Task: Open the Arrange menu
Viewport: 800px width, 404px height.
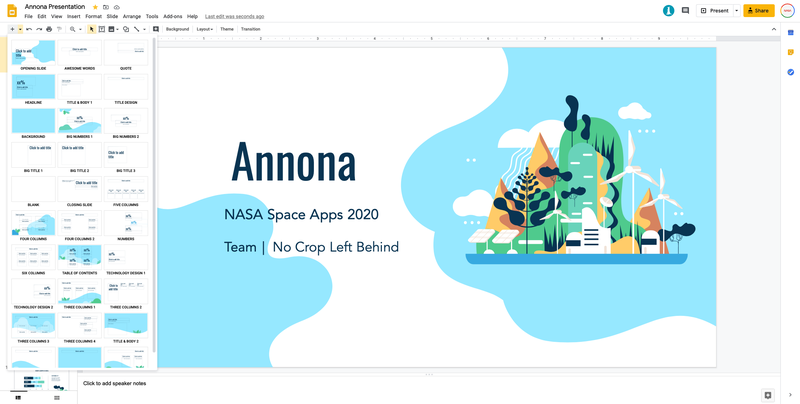Action: (132, 17)
